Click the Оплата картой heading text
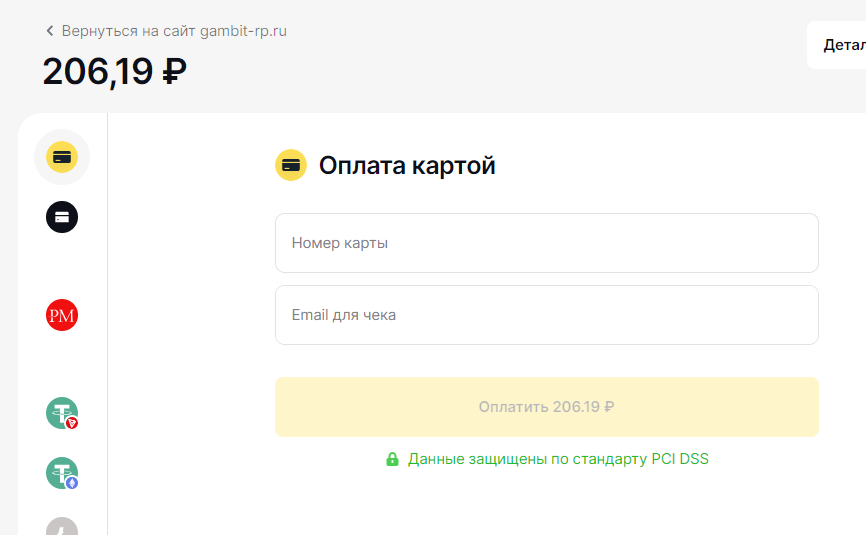 (x=407, y=165)
